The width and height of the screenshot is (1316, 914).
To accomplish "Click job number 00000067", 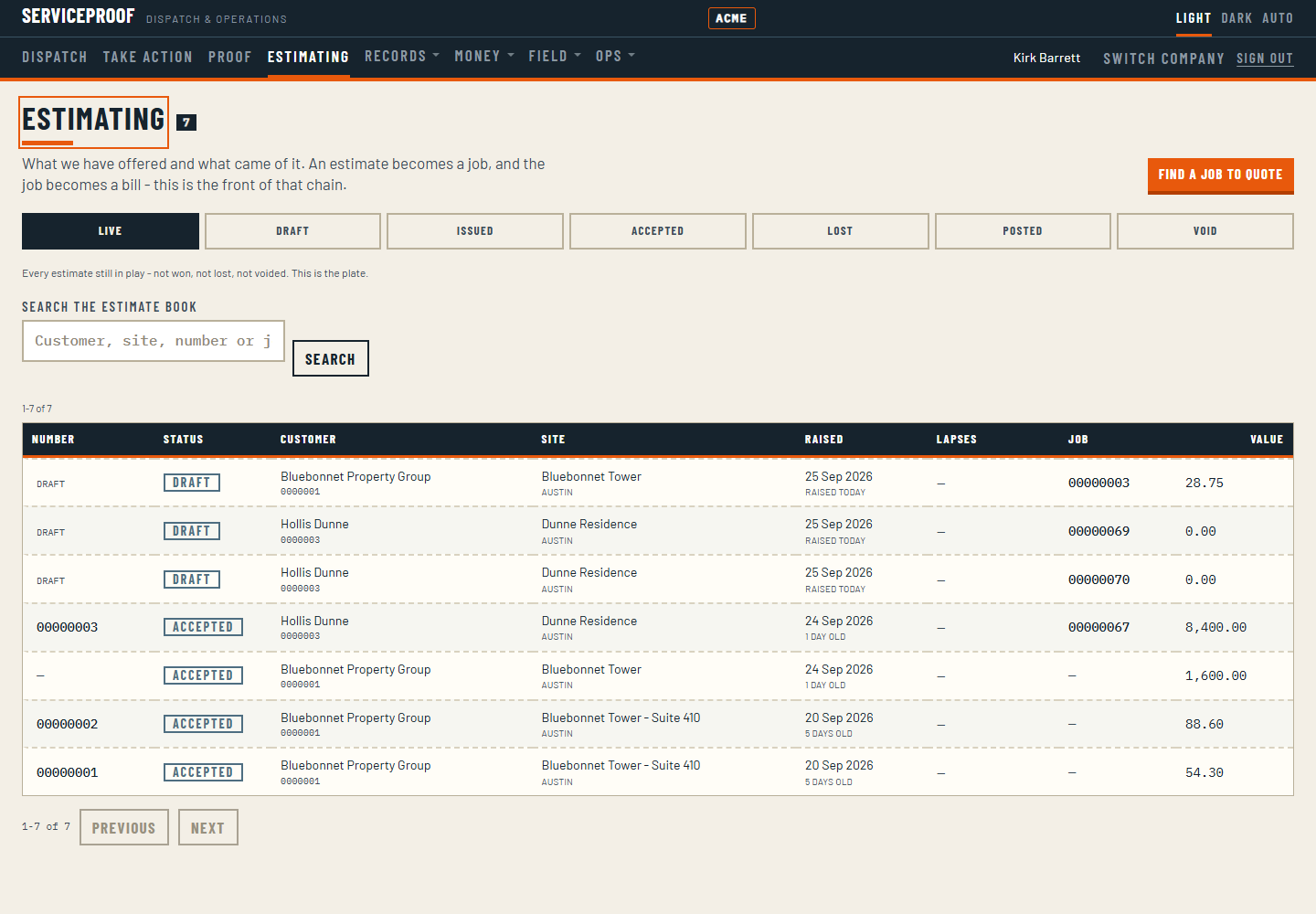I will (1098, 628).
